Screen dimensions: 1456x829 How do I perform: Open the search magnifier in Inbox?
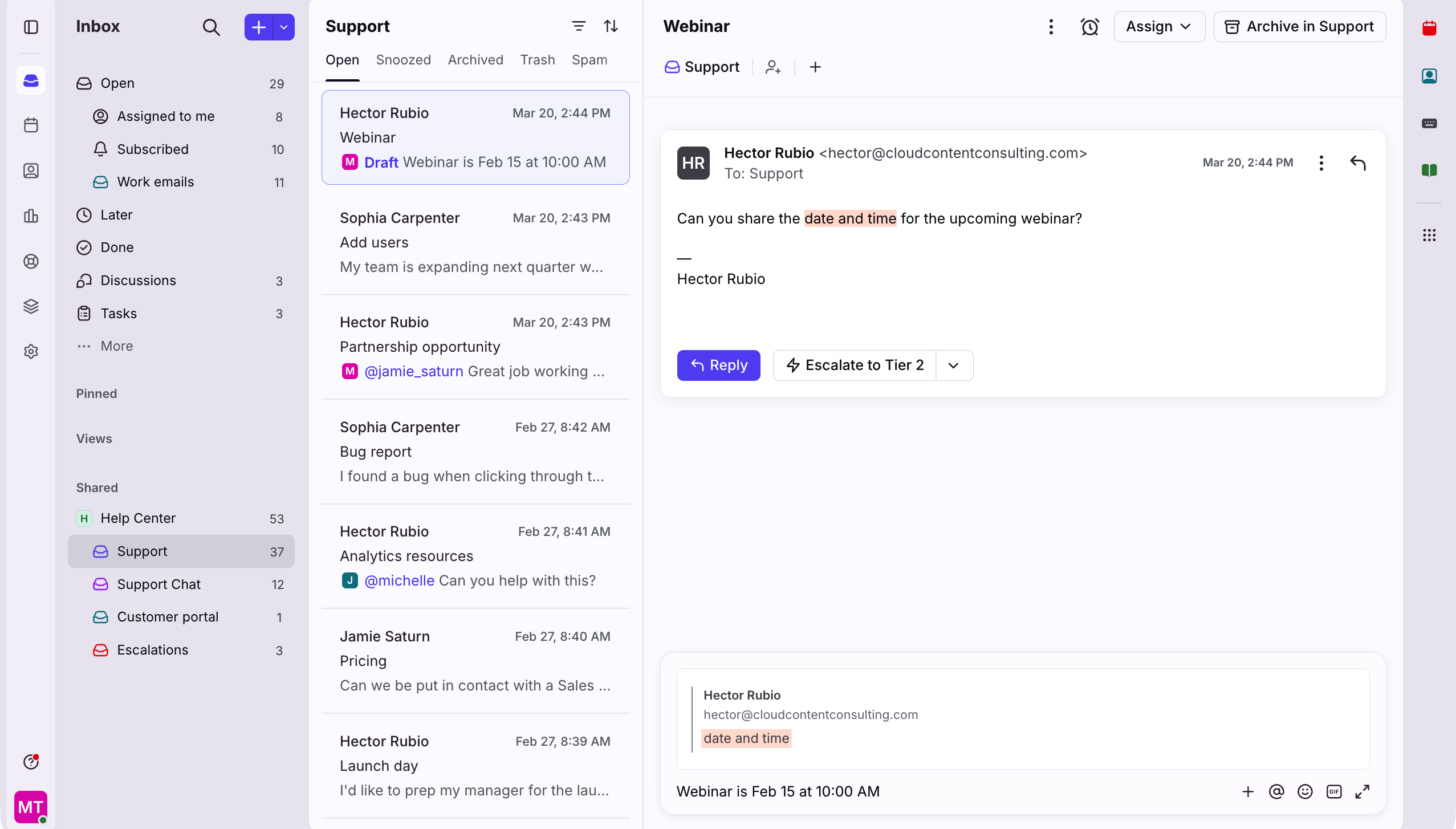tap(211, 27)
